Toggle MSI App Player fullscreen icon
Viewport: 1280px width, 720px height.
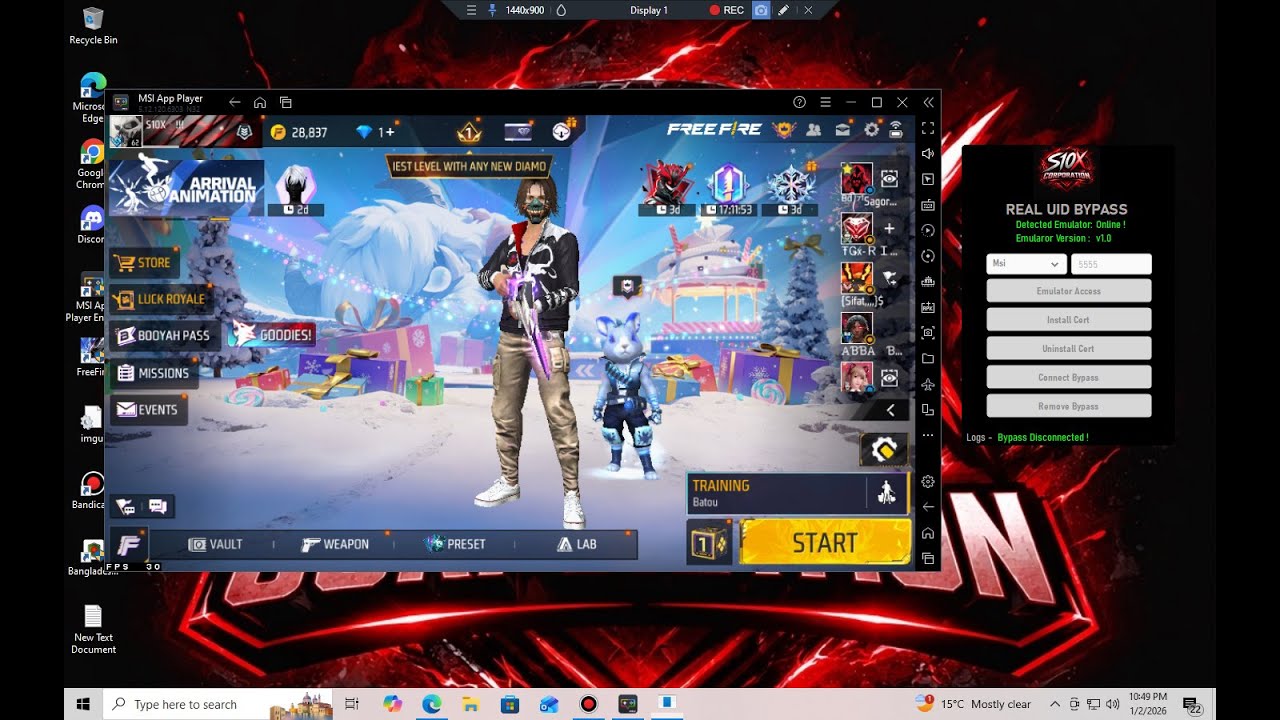[928, 128]
